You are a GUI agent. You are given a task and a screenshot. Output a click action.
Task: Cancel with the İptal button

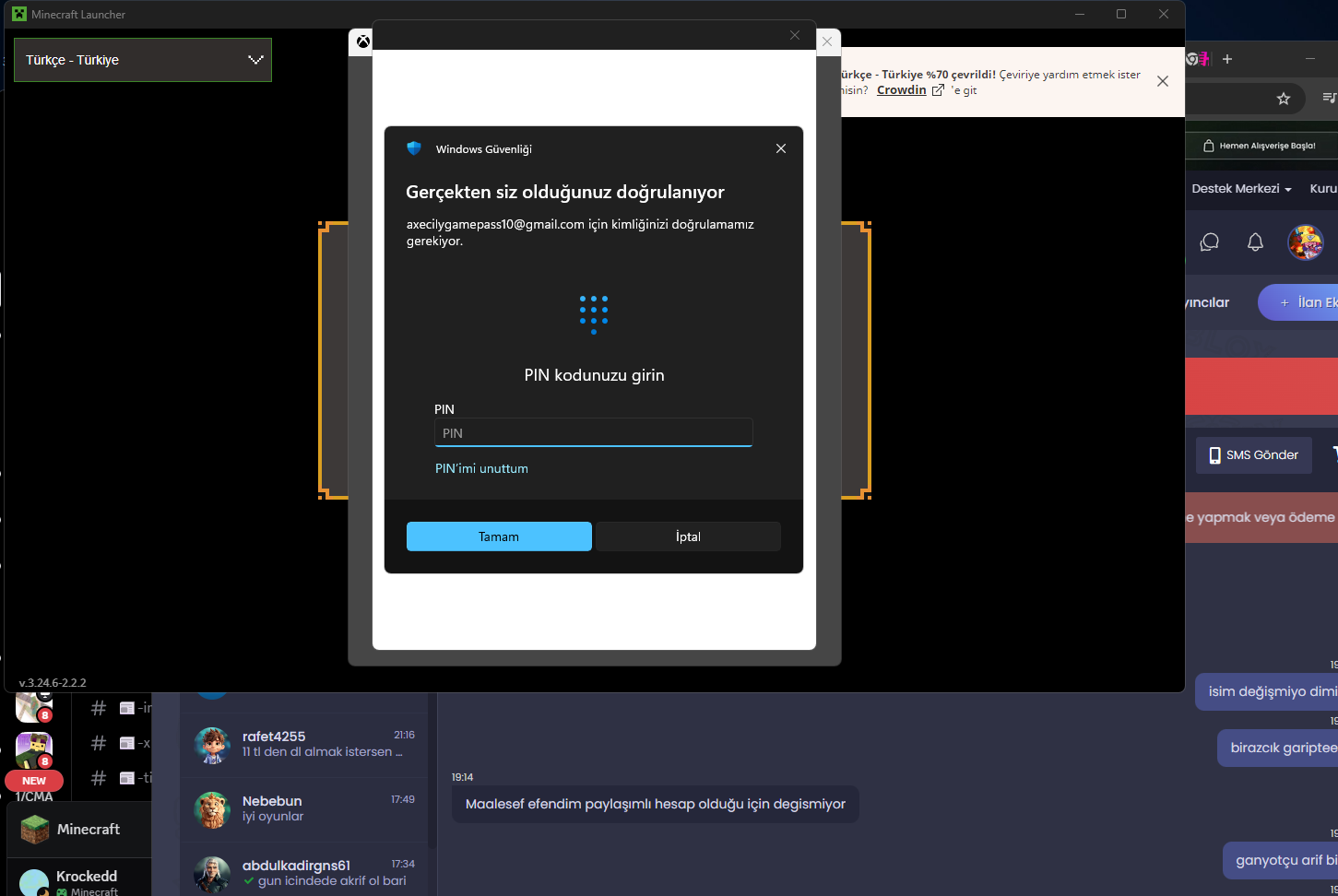(688, 536)
